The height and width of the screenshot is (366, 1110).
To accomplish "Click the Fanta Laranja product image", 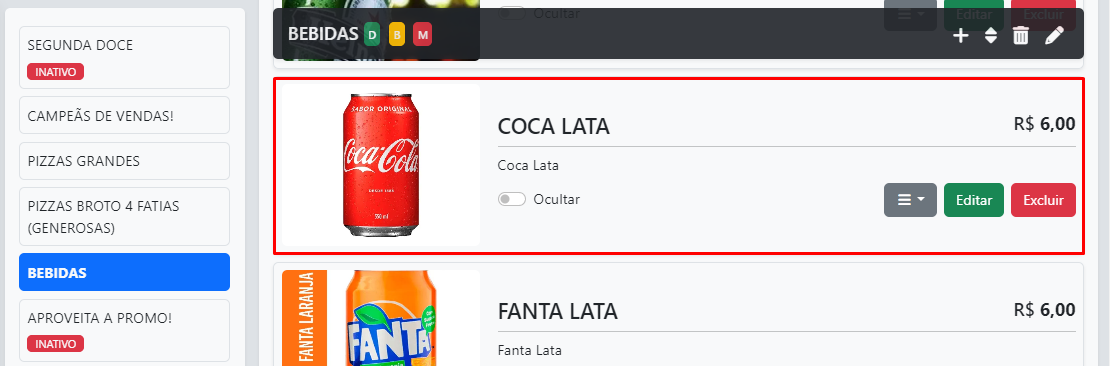I will click(x=381, y=318).
